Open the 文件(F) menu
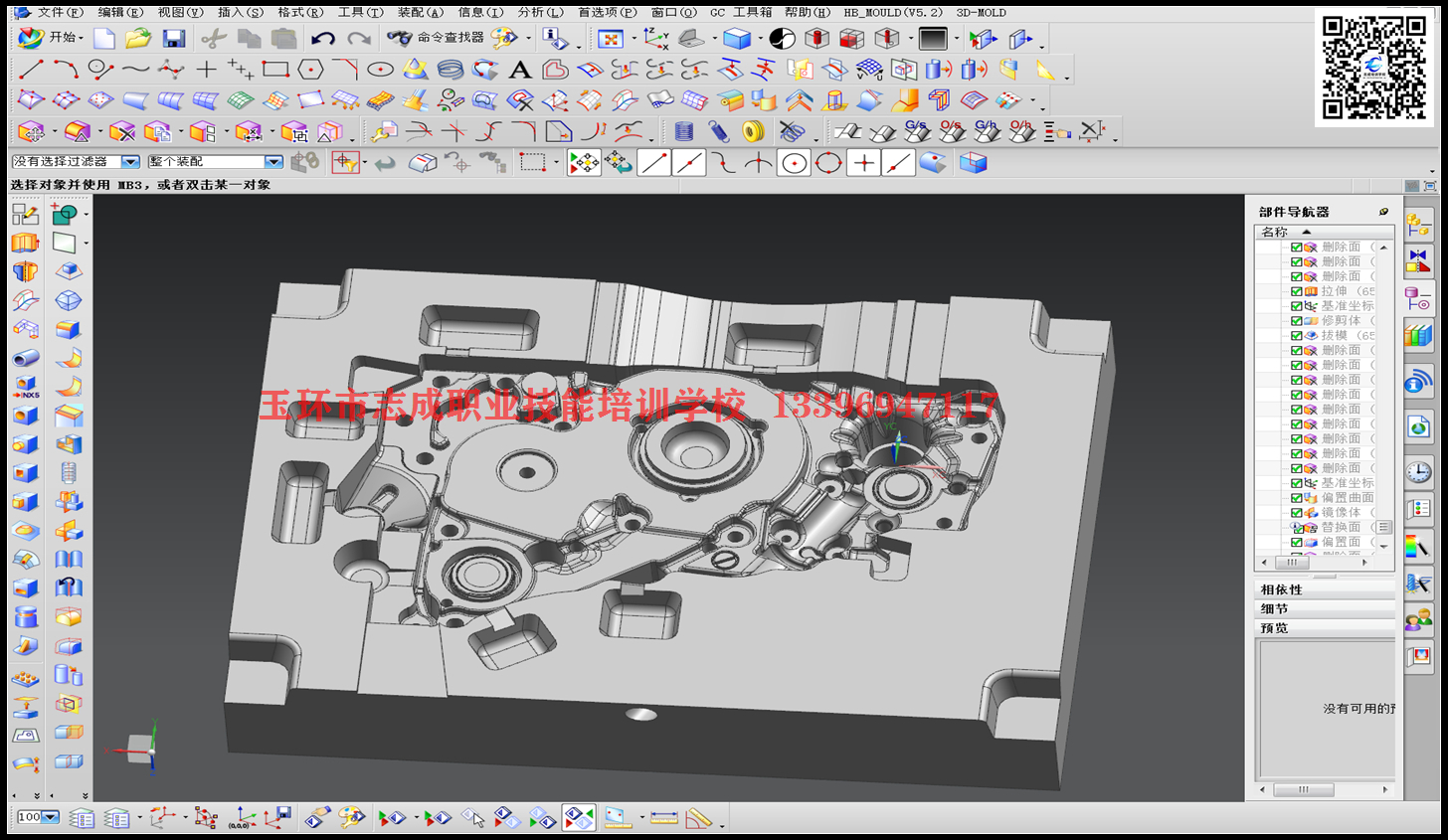 [x=61, y=12]
